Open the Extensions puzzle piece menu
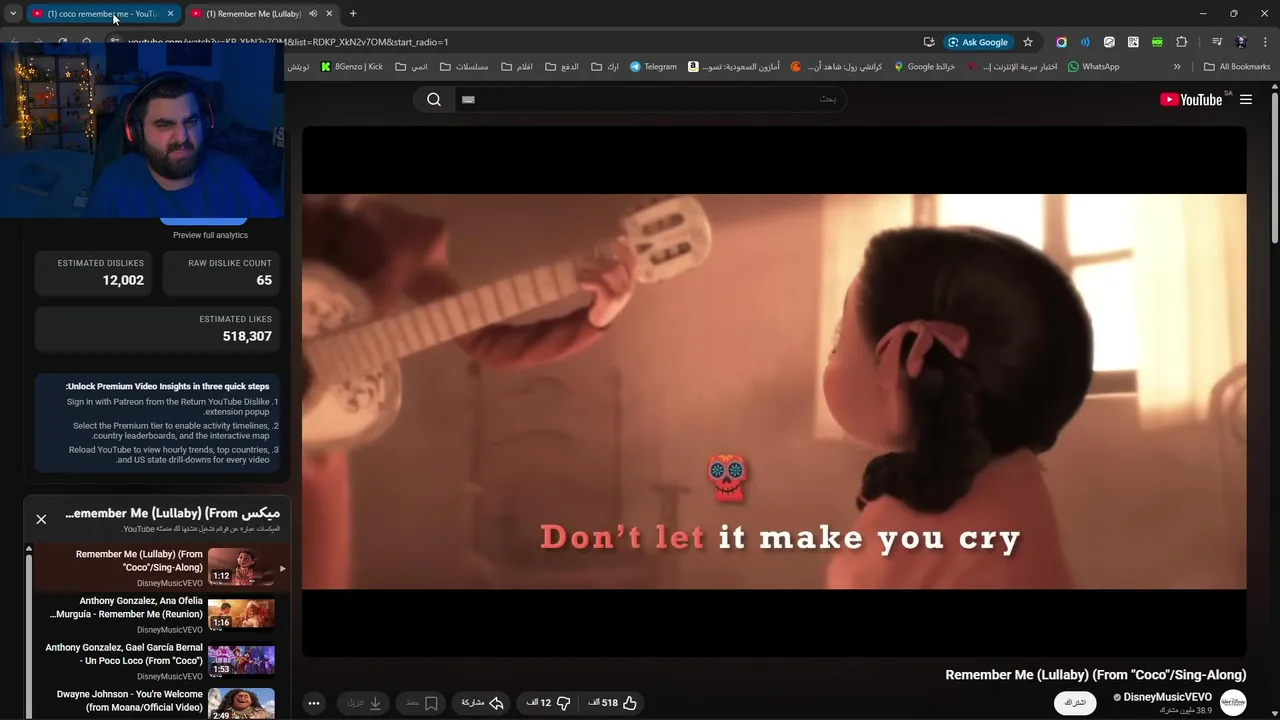This screenshot has height=720, width=1280. pyautogui.click(x=1181, y=42)
